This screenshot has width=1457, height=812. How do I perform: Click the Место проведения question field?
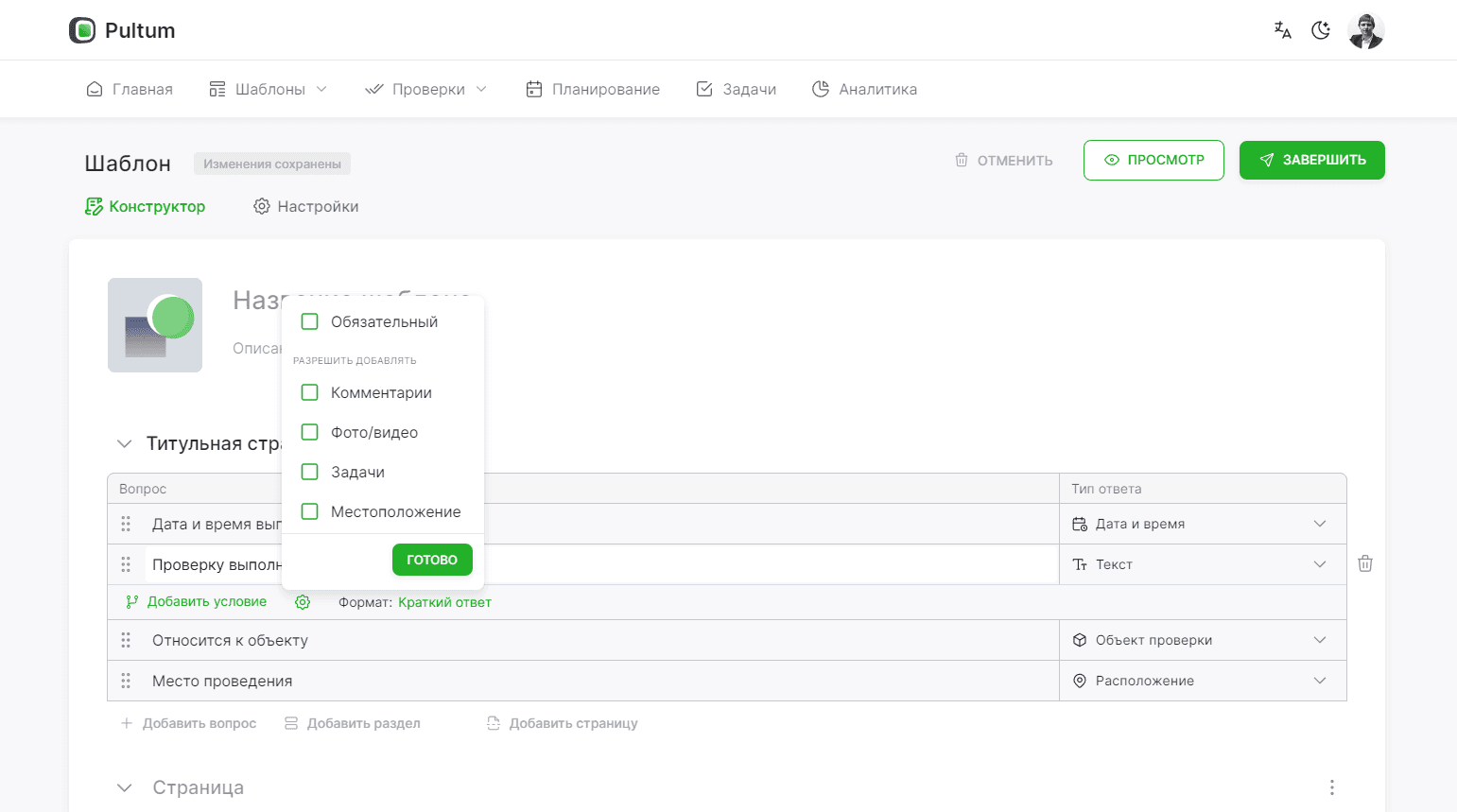coord(601,681)
